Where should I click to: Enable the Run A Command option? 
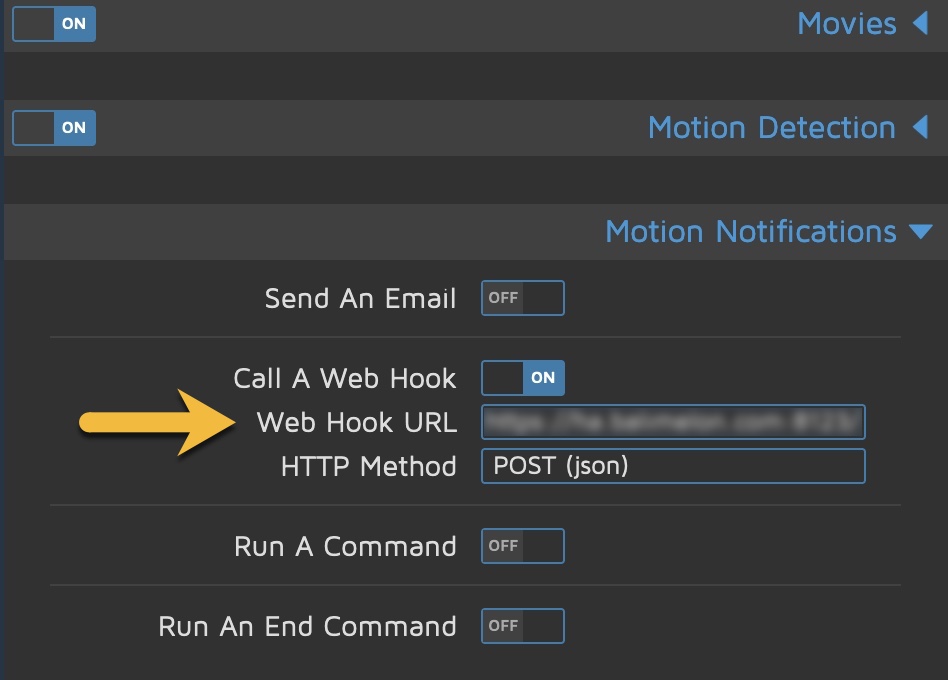point(522,546)
